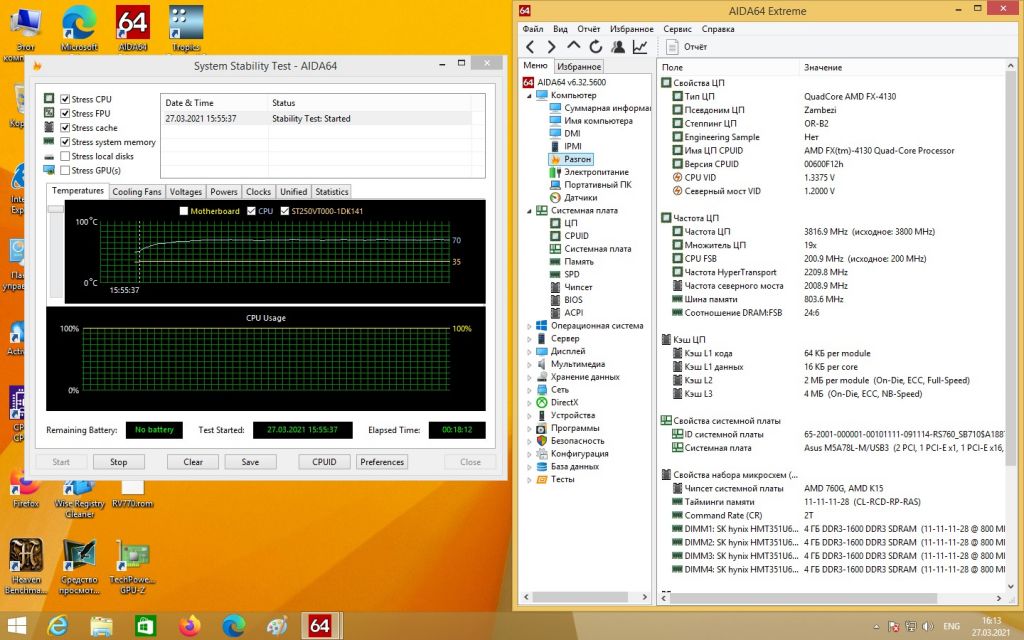Select the TechPowerUp GPU-Z desktop icon
This screenshot has height=640, width=1024.
coord(133,566)
